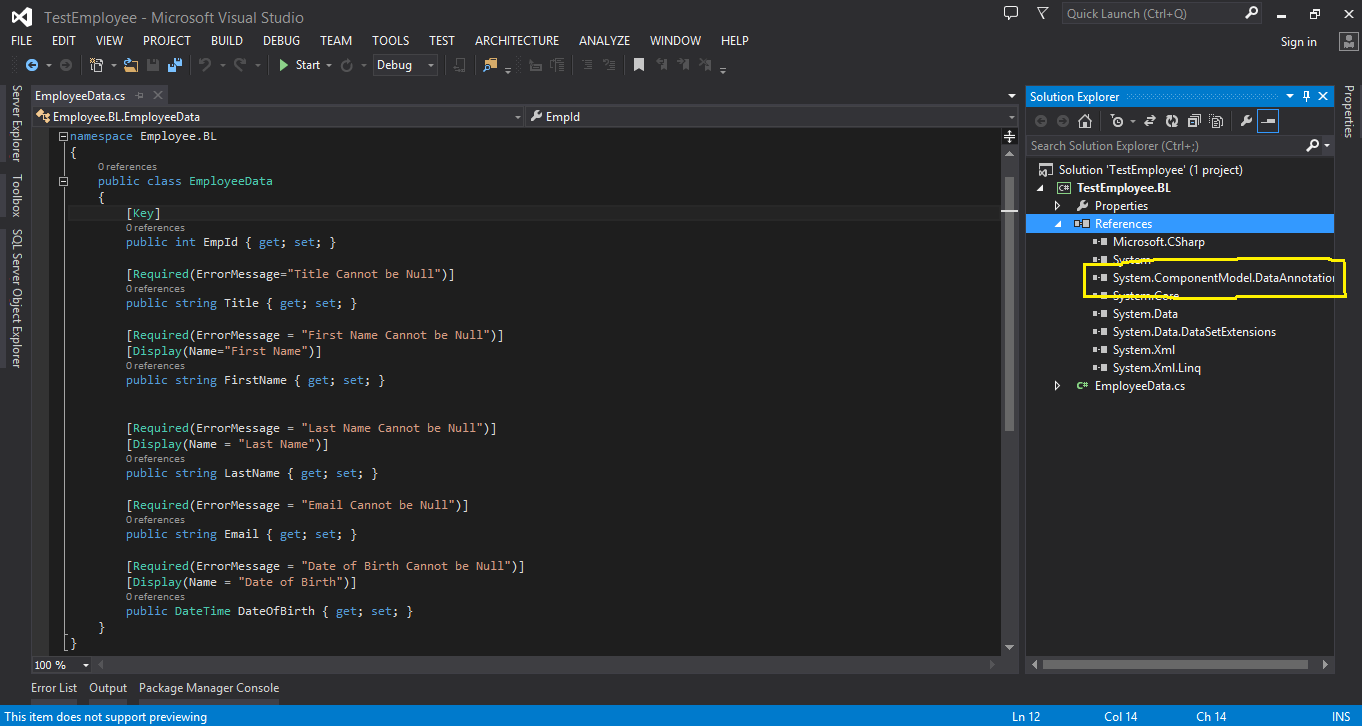
Task: Click the Sign in link
Action: pyautogui.click(x=1298, y=41)
